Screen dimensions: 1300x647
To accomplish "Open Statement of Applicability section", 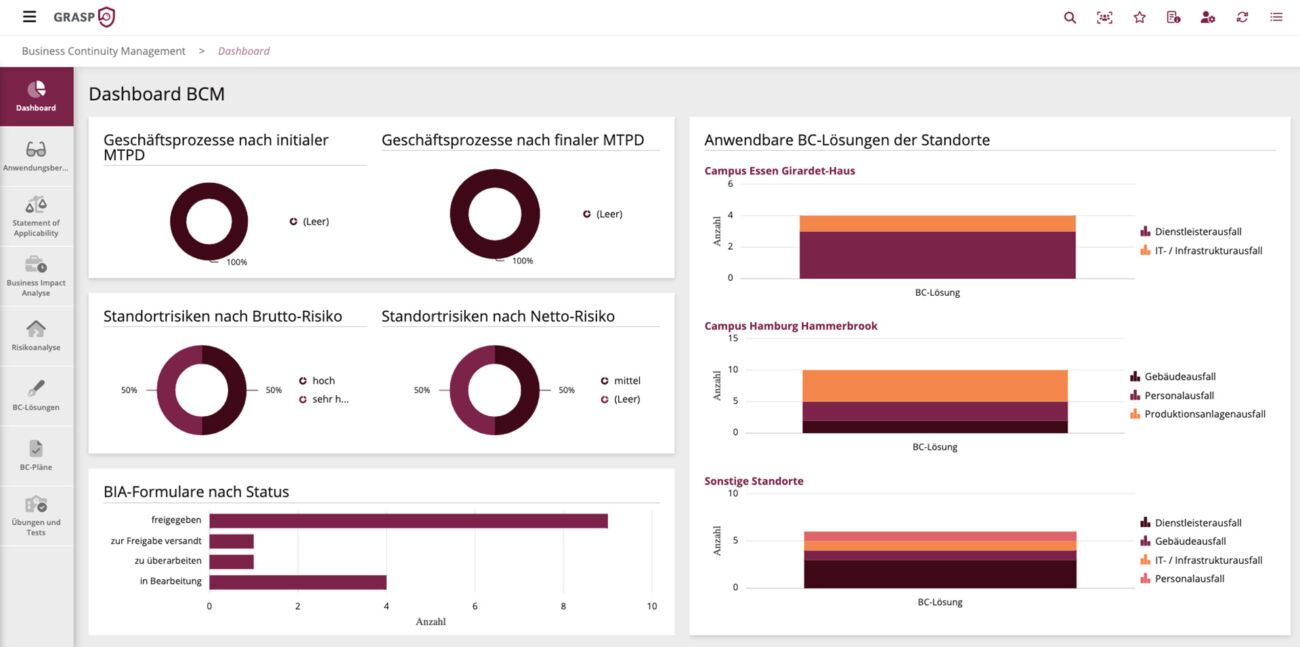I will click(36, 216).
